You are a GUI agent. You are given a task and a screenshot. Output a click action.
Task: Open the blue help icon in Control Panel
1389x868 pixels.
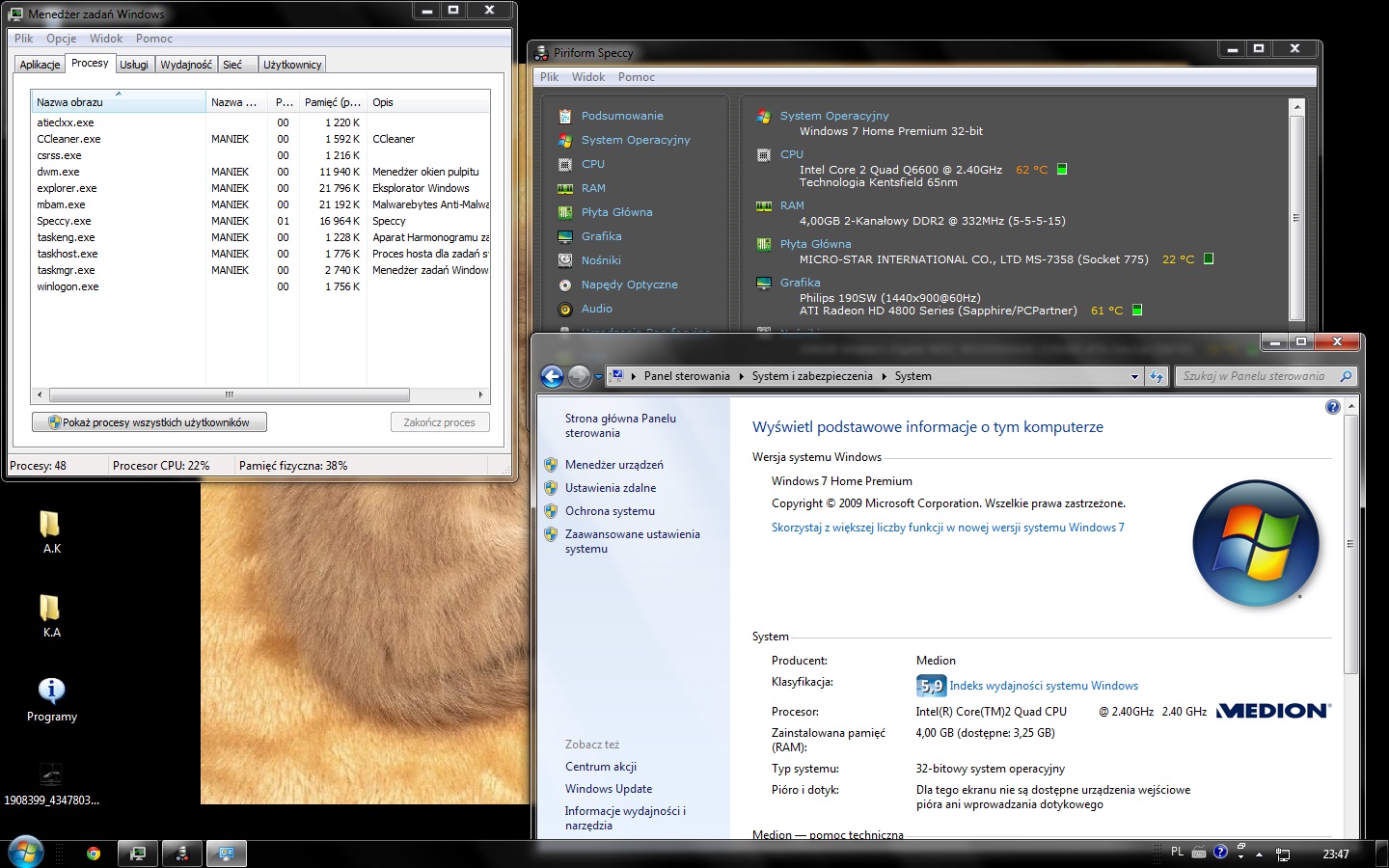[1333, 407]
